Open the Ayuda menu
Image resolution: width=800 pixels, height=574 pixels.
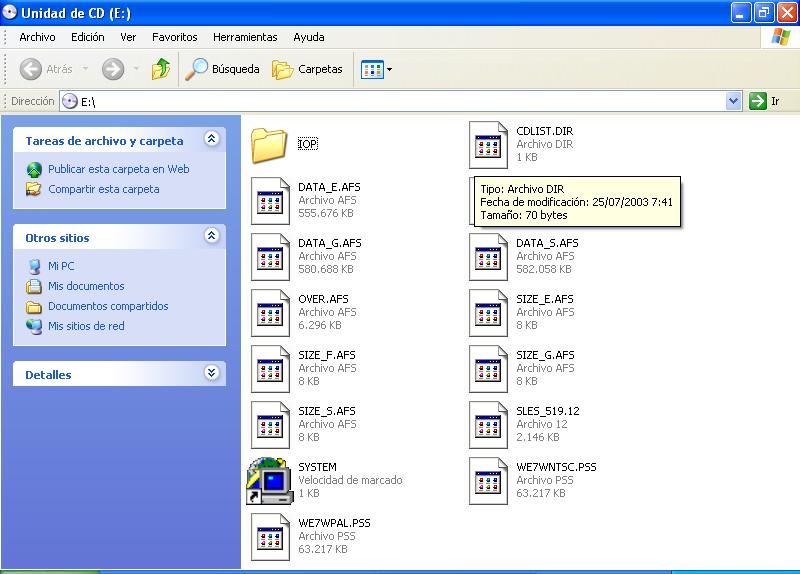tap(309, 37)
